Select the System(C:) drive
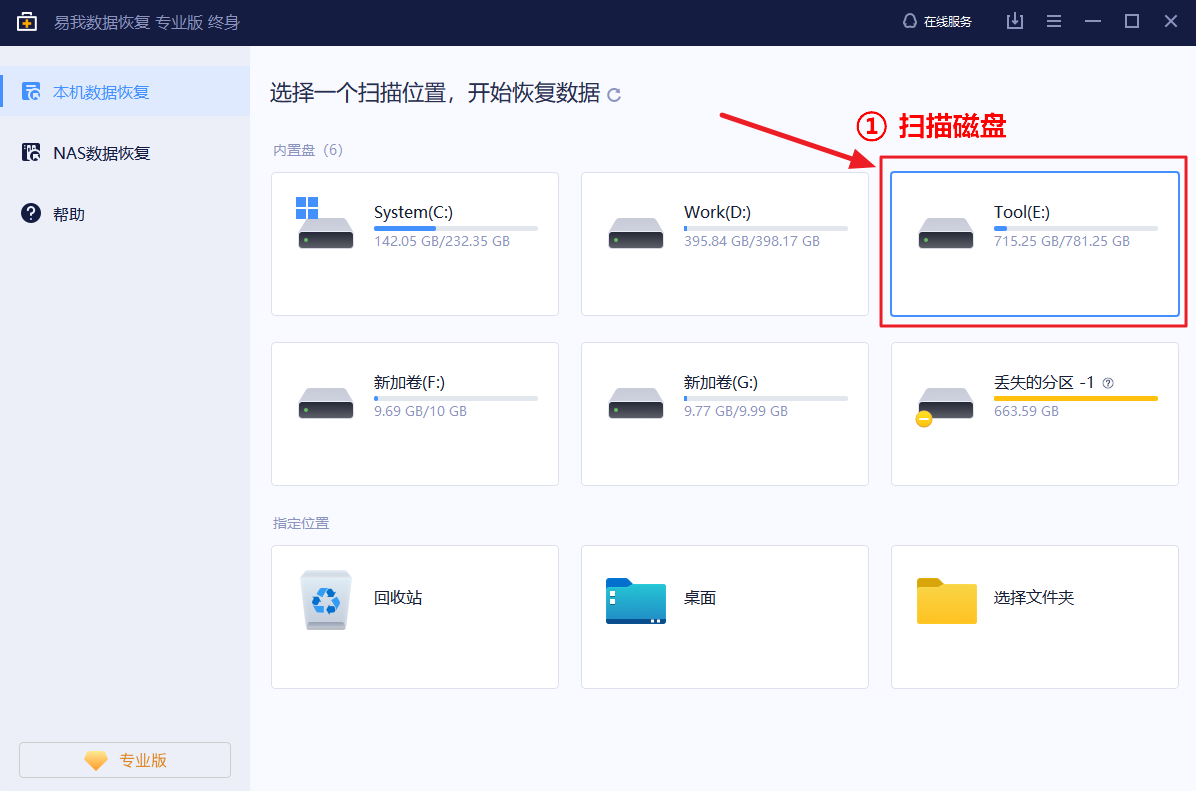 pyautogui.click(x=414, y=244)
